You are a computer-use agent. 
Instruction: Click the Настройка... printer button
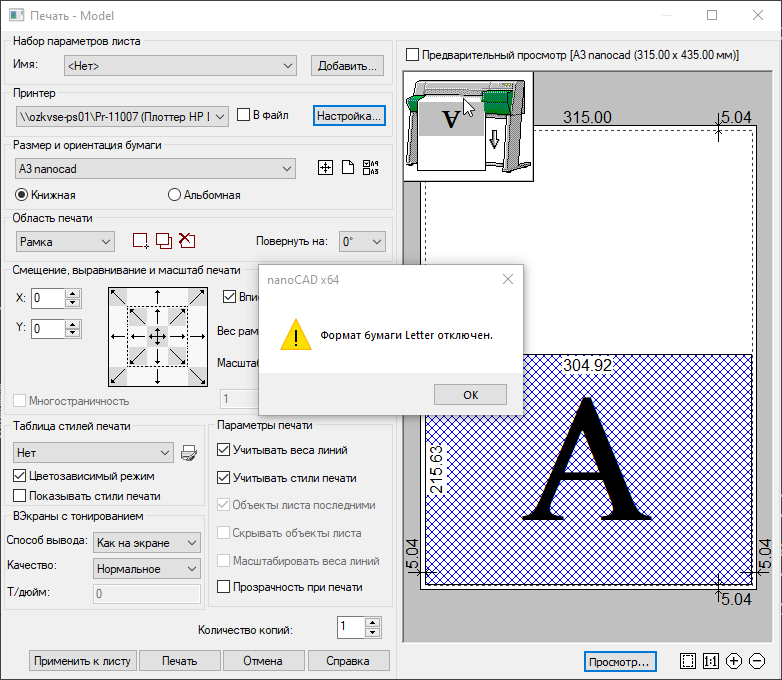click(348, 116)
